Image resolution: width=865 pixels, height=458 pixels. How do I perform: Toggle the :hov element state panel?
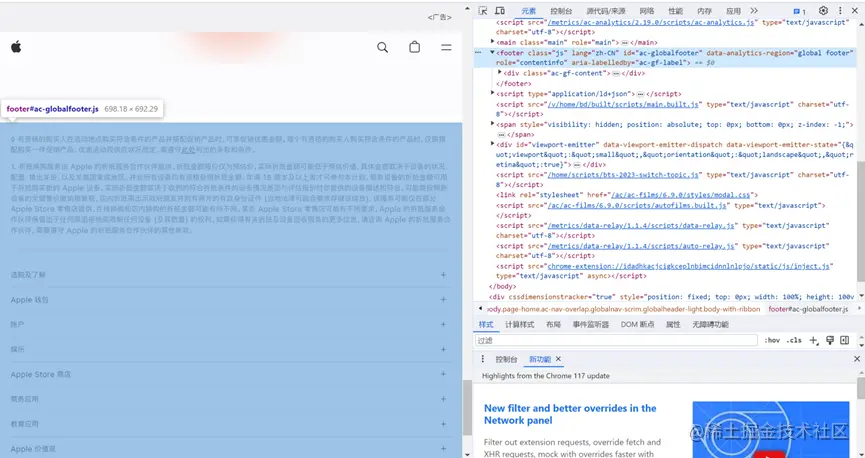pyautogui.click(x=772, y=340)
